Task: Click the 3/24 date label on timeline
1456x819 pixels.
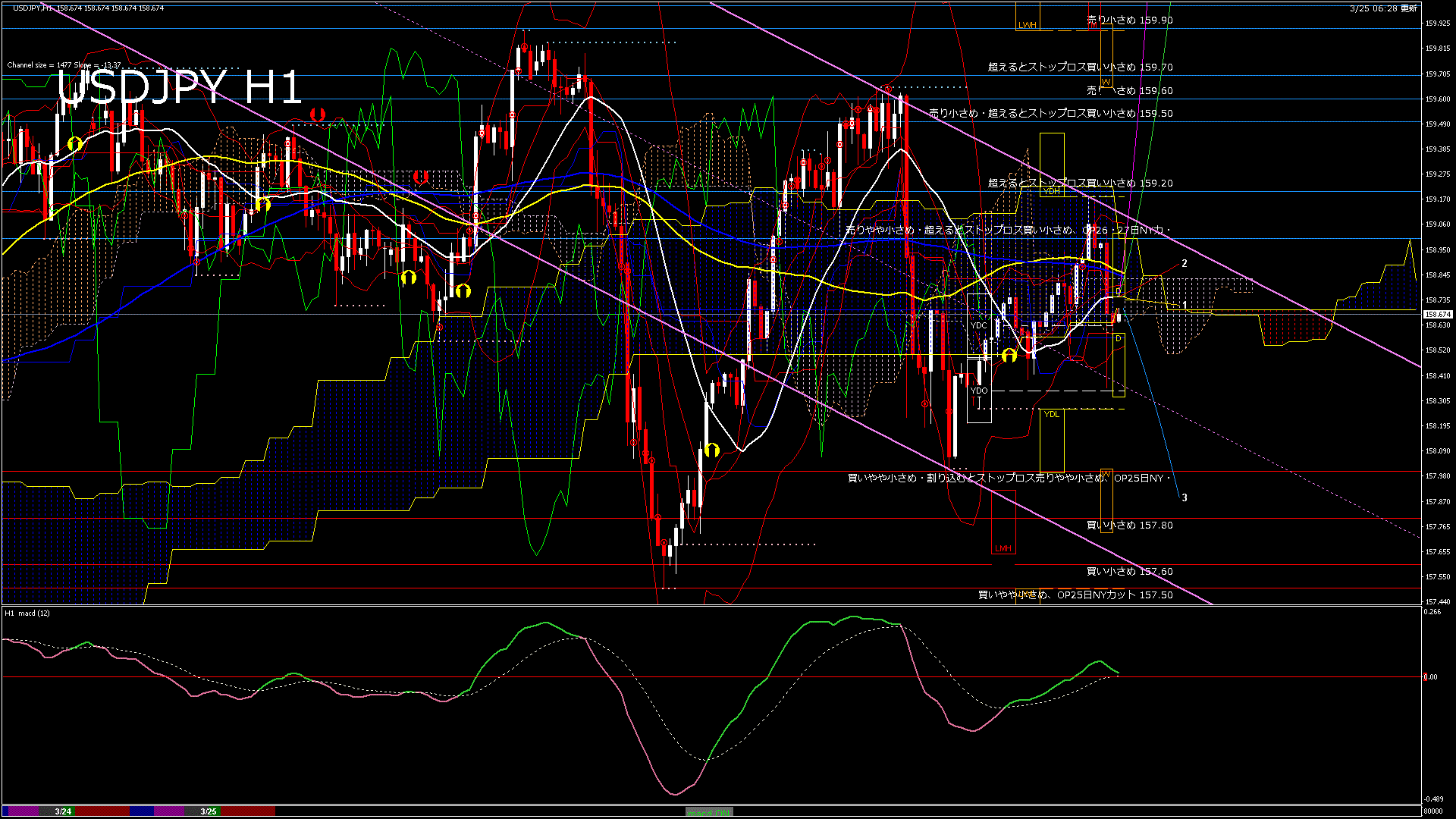Action: [x=63, y=811]
